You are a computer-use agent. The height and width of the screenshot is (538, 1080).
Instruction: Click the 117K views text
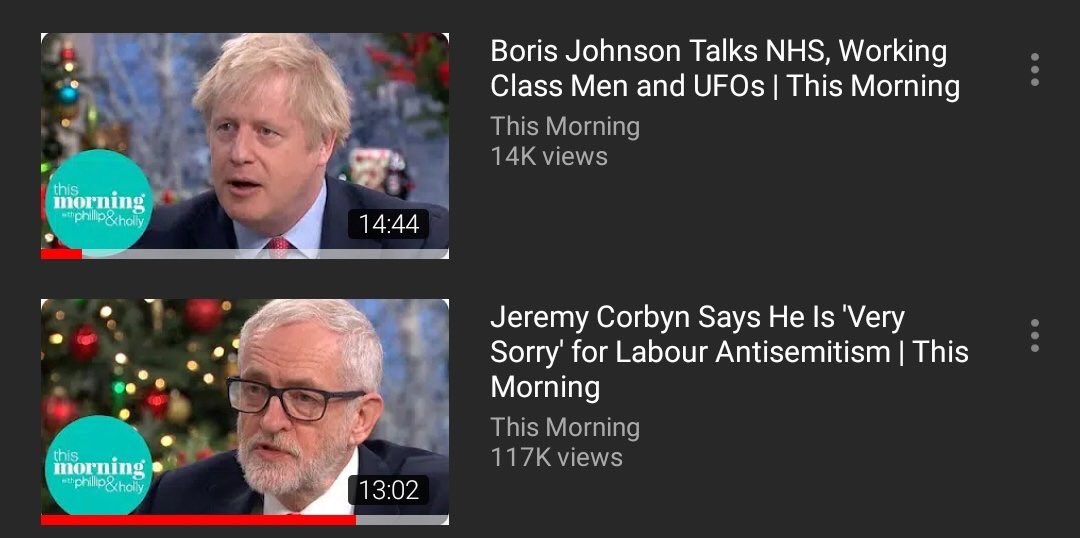pos(557,457)
